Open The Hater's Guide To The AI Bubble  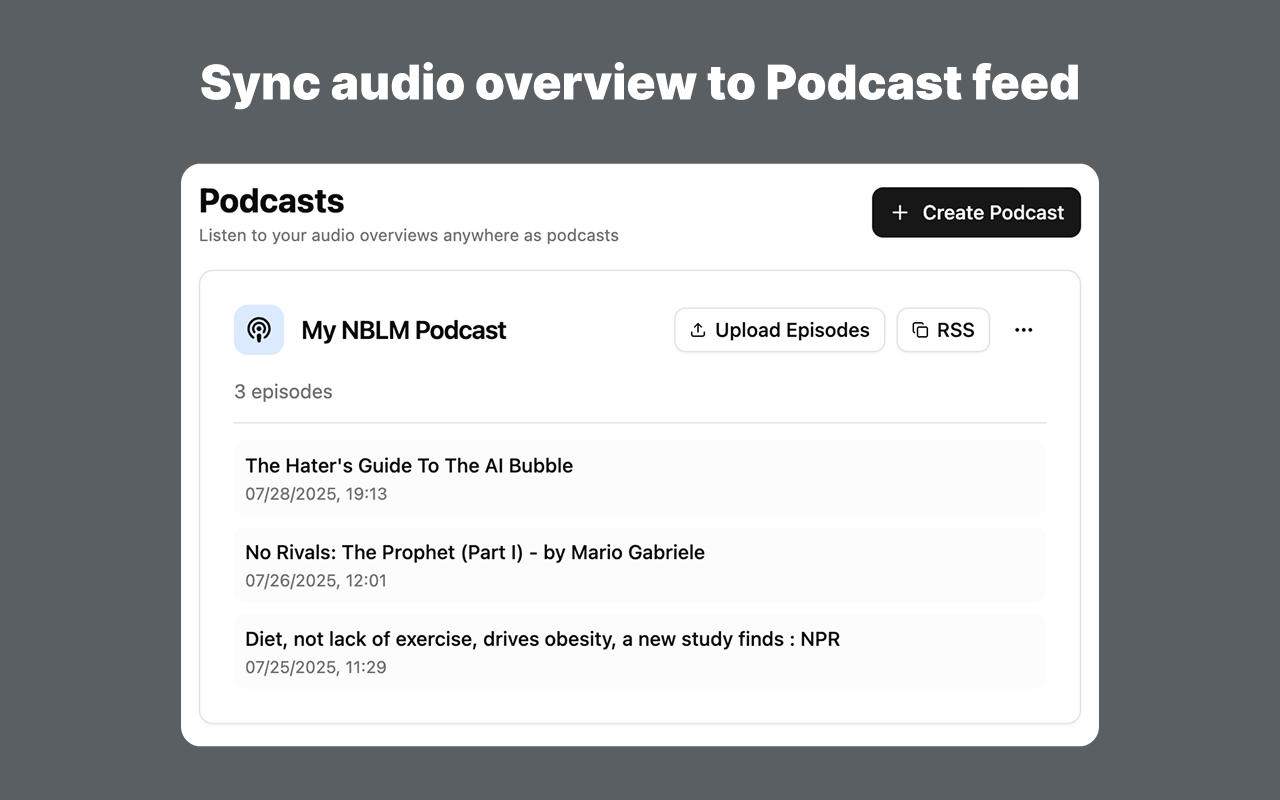pos(409,466)
